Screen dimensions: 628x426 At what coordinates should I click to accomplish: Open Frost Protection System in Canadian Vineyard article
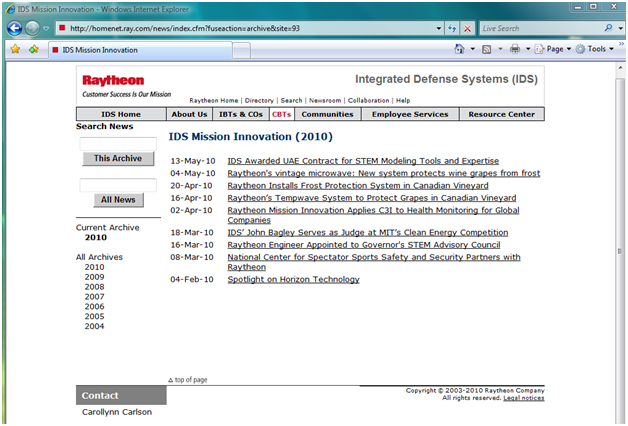click(358, 186)
